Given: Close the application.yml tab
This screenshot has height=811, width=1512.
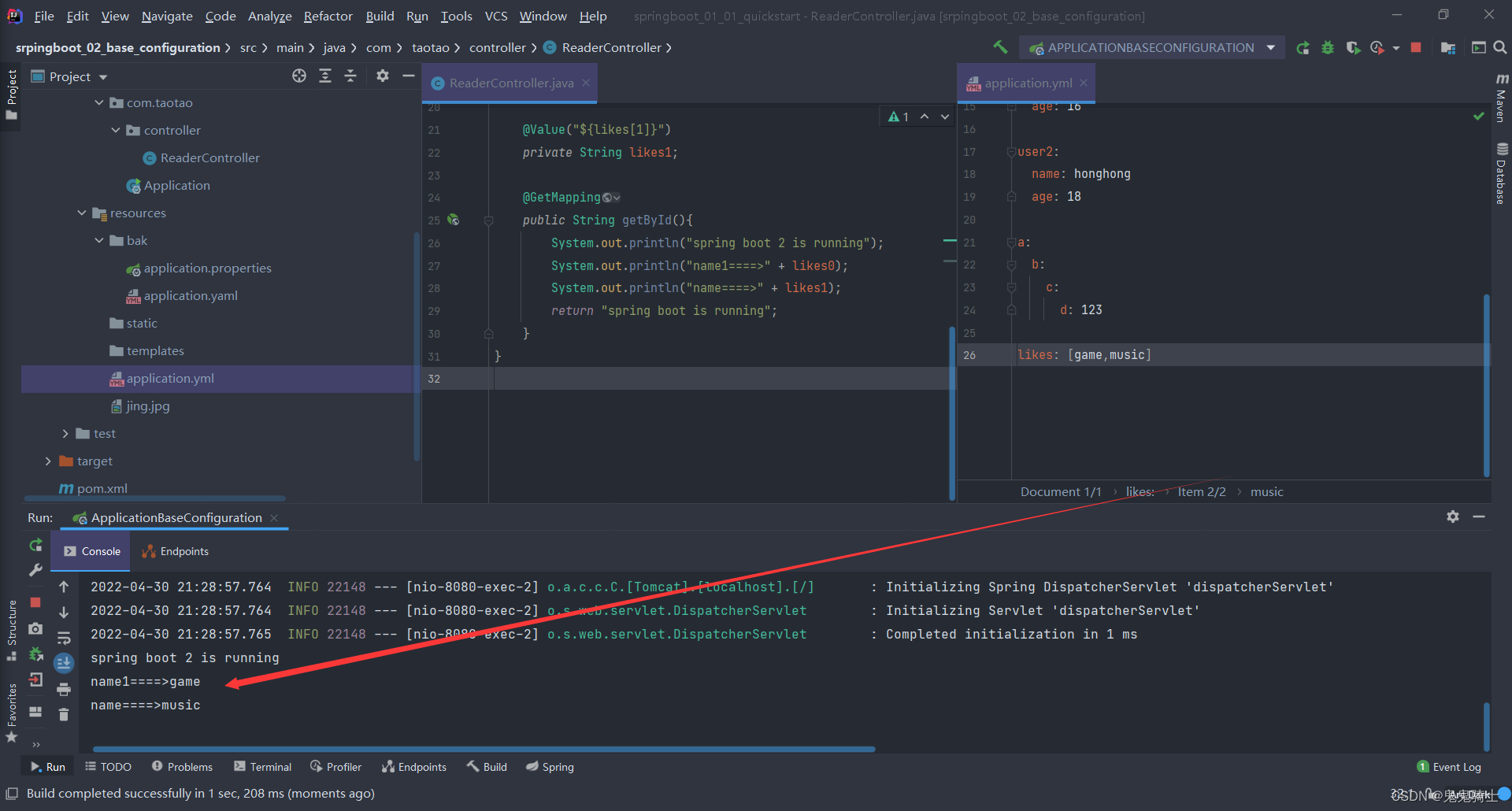Looking at the screenshot, I should [1084, 83].
